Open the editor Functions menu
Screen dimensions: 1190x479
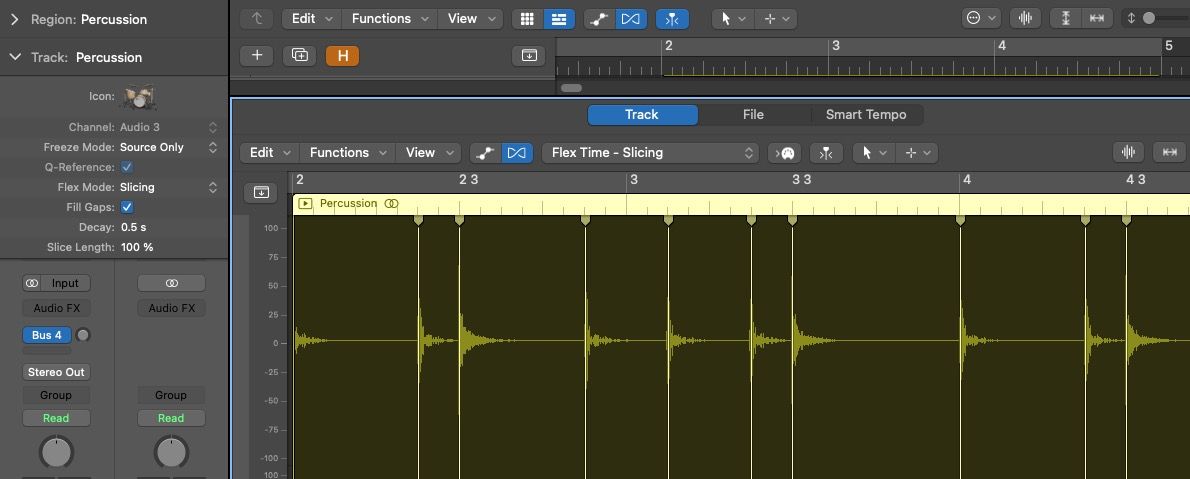click(x=348, y=153)
